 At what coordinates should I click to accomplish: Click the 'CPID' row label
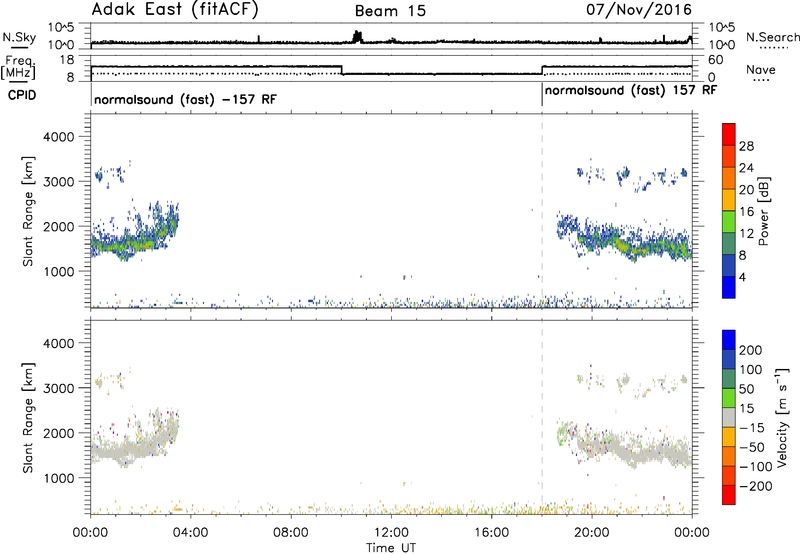[22, 95]
